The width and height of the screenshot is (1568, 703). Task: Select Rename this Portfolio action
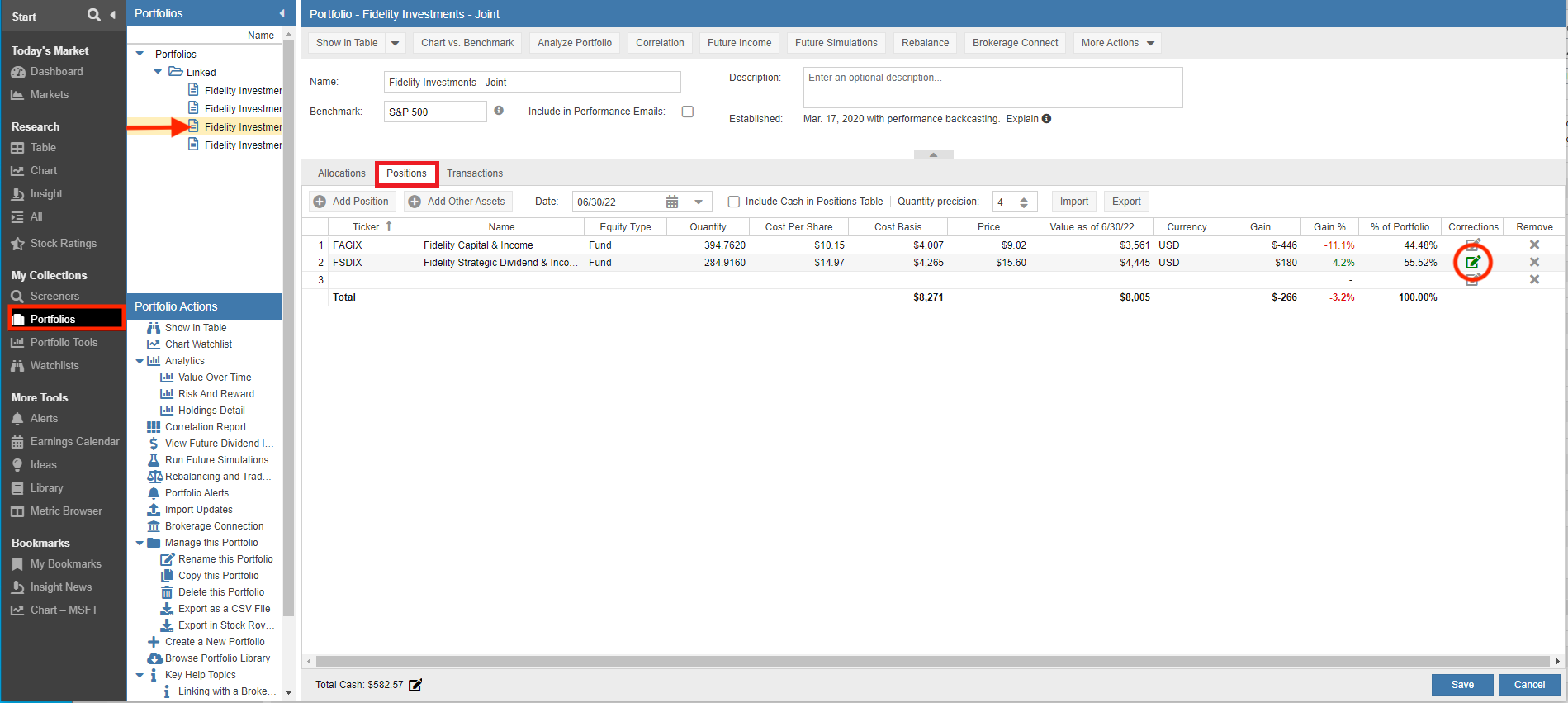tap(216, 559)
